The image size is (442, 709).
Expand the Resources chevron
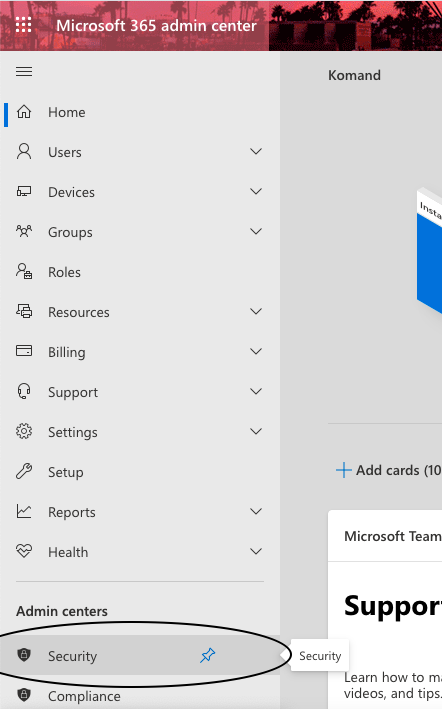coord(256,312)
